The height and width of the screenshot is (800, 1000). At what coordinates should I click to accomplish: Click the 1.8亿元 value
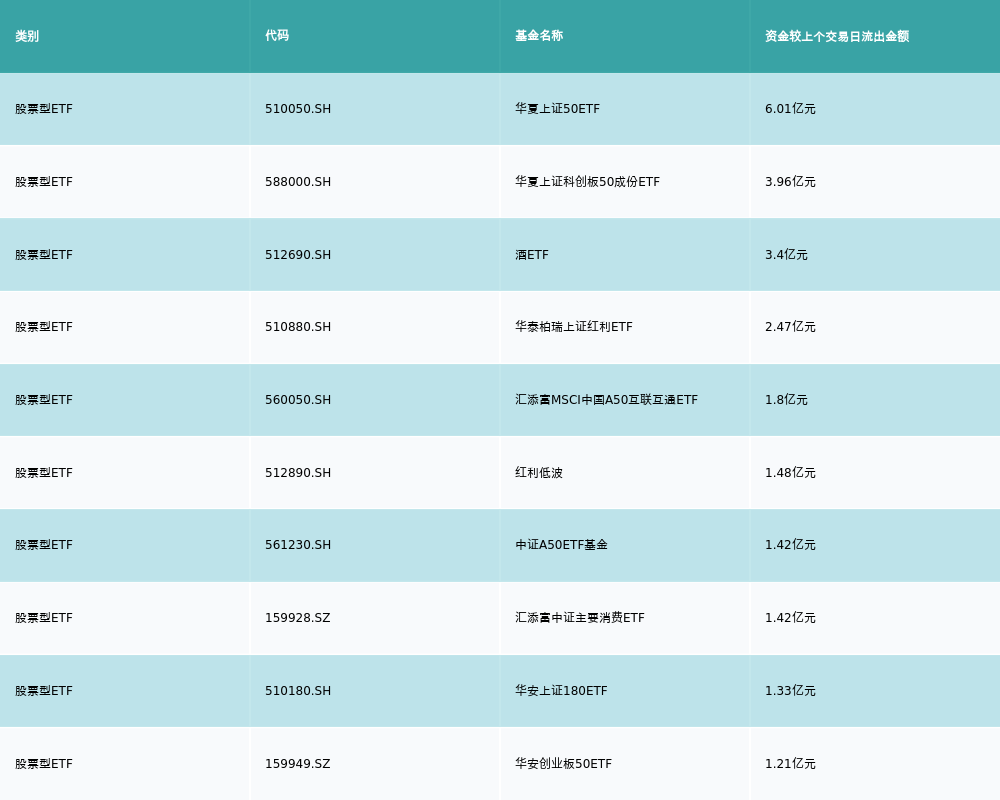[786, 400]
